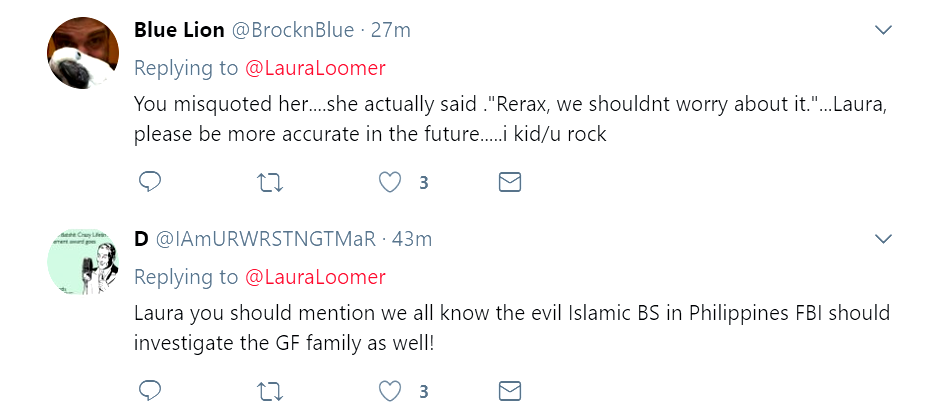Open D's profile avatar
This screenshot has width=928, height=412.
coord(85,262)
